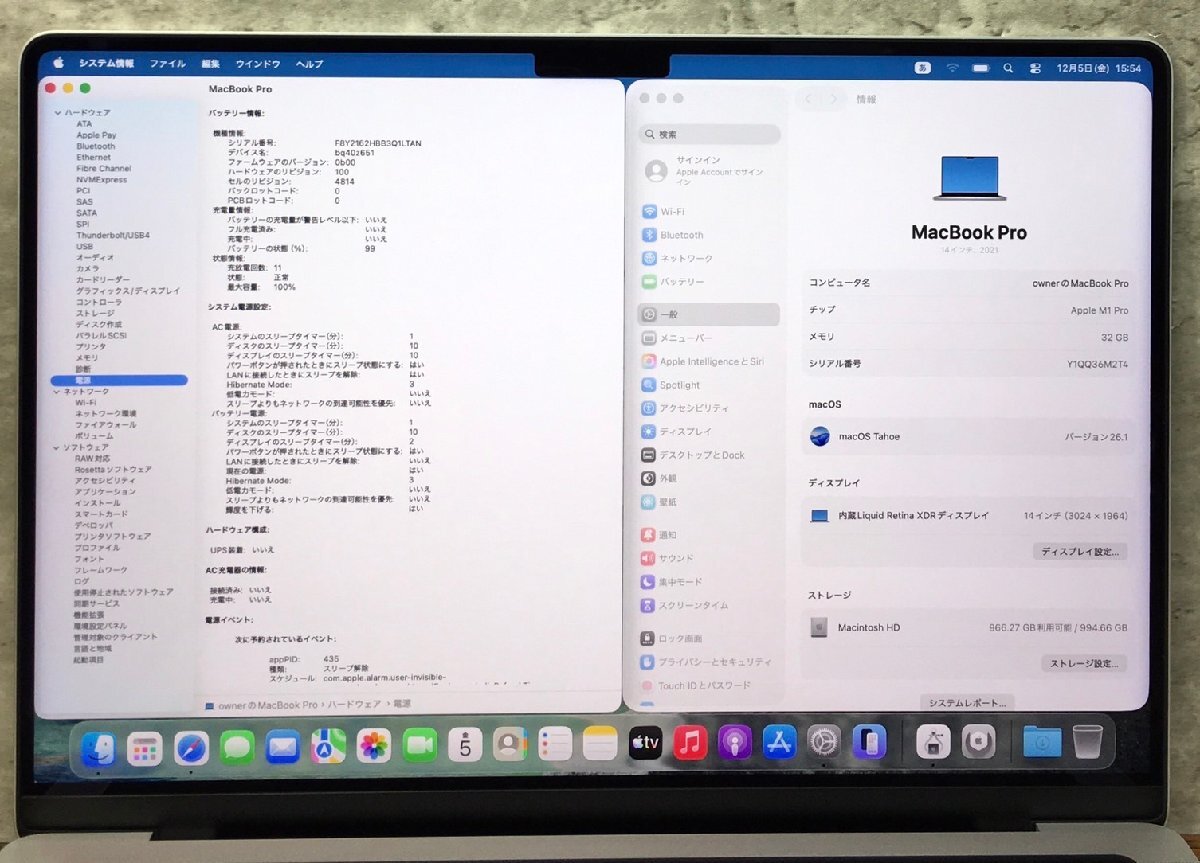
Task: Click the battery status icon in the menu bar
Action: 980,68
